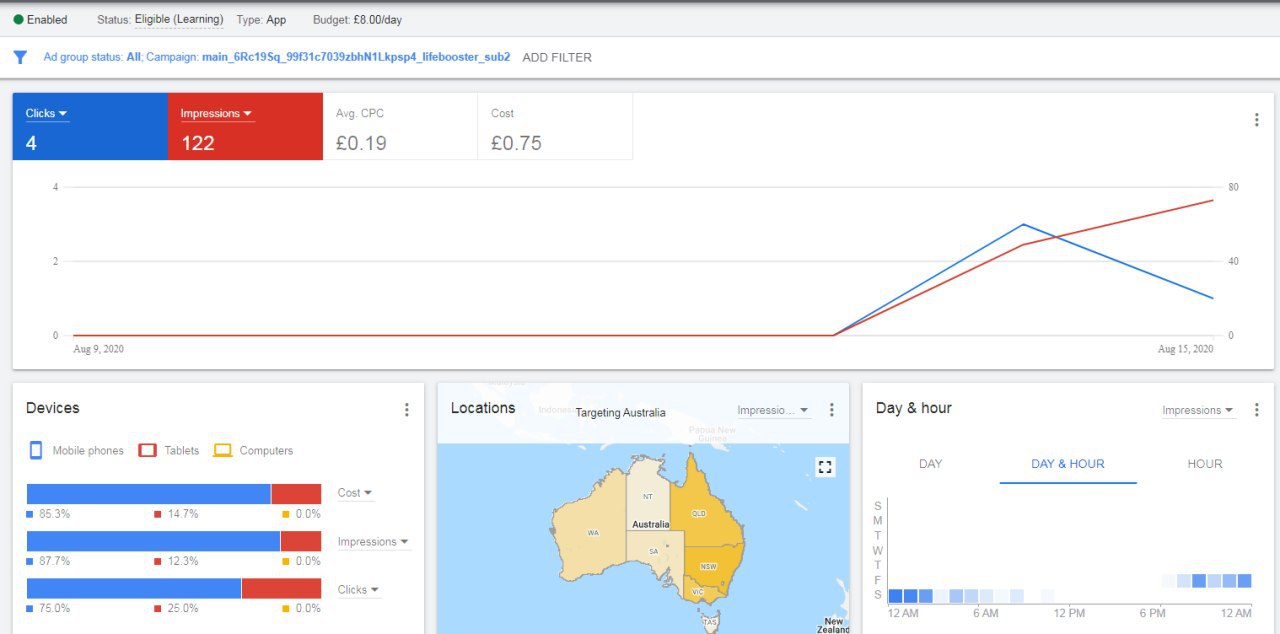
Task: Click the Northern Territory (NT) map region
Action: [x=647, y=495]
